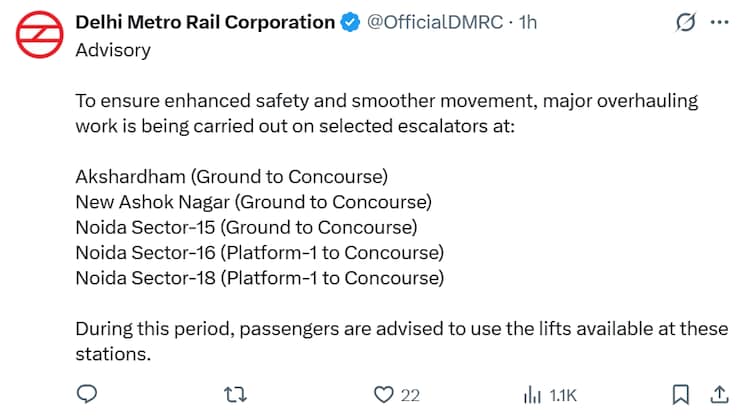750x418 pixels.
Task: Click the "Advisory" heading text
Action: click(113, 49)
